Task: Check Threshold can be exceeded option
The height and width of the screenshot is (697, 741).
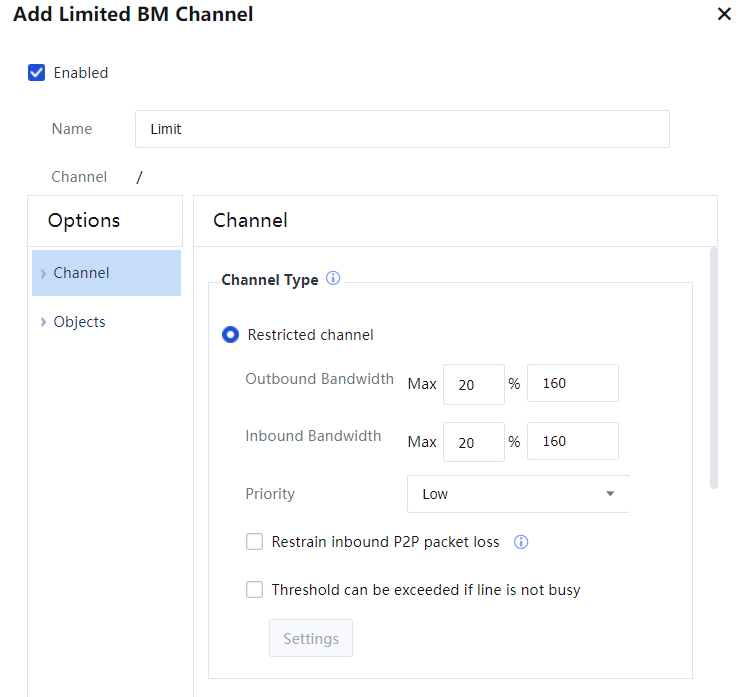Action: tap(255, 590)
